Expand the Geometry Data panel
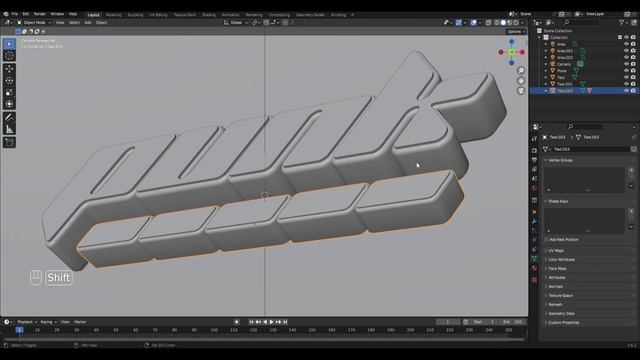The height and width of the screenshot is (360, 640). 561,313
